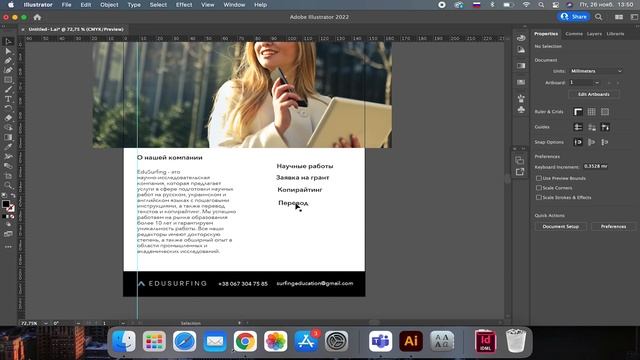This screenshot has width=640, height=360.
Task: Toggle Lock Guides button
Action: click(x=591, y=127)
